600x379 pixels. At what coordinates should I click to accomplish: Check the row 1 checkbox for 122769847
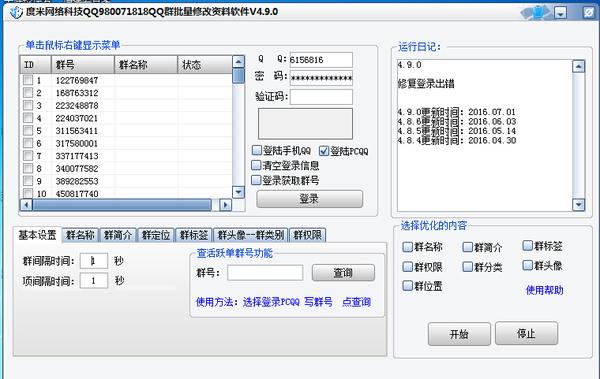tap(28, 80)
